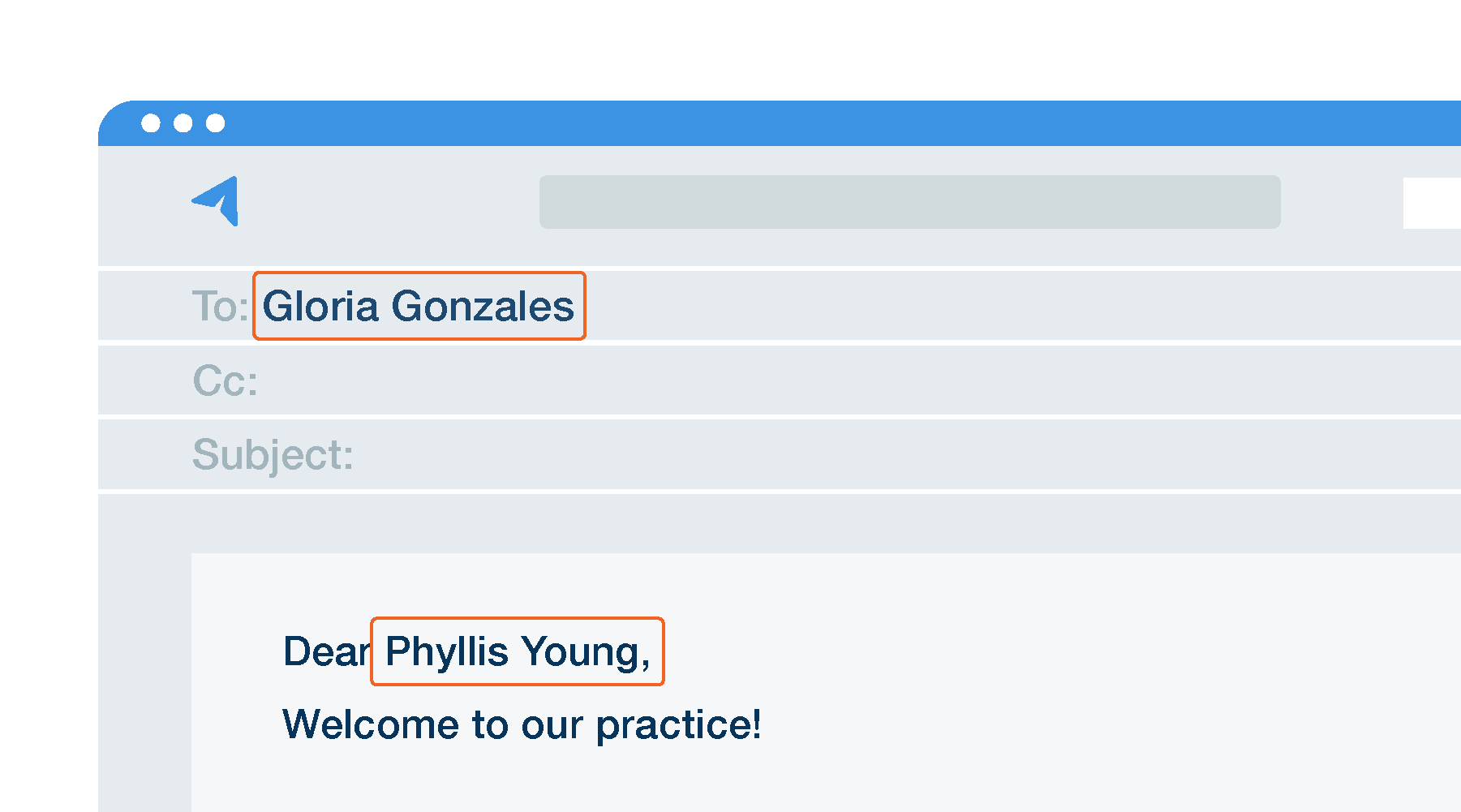Click the "Subject:" label
This screenshot has height=812, width=1461.
[x=273, y=454]
